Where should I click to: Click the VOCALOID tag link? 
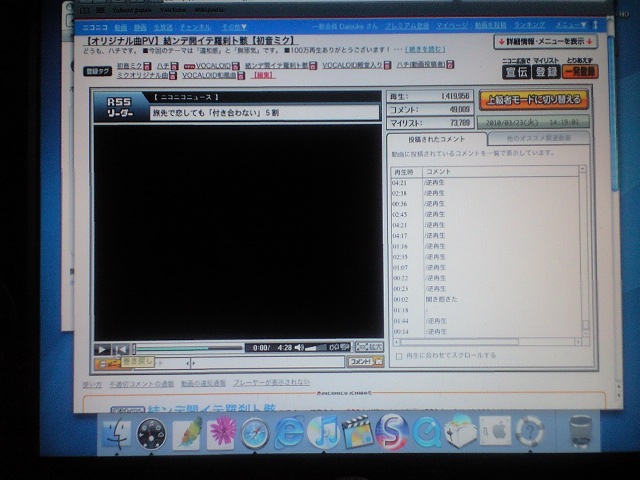(x=213, y=66)
